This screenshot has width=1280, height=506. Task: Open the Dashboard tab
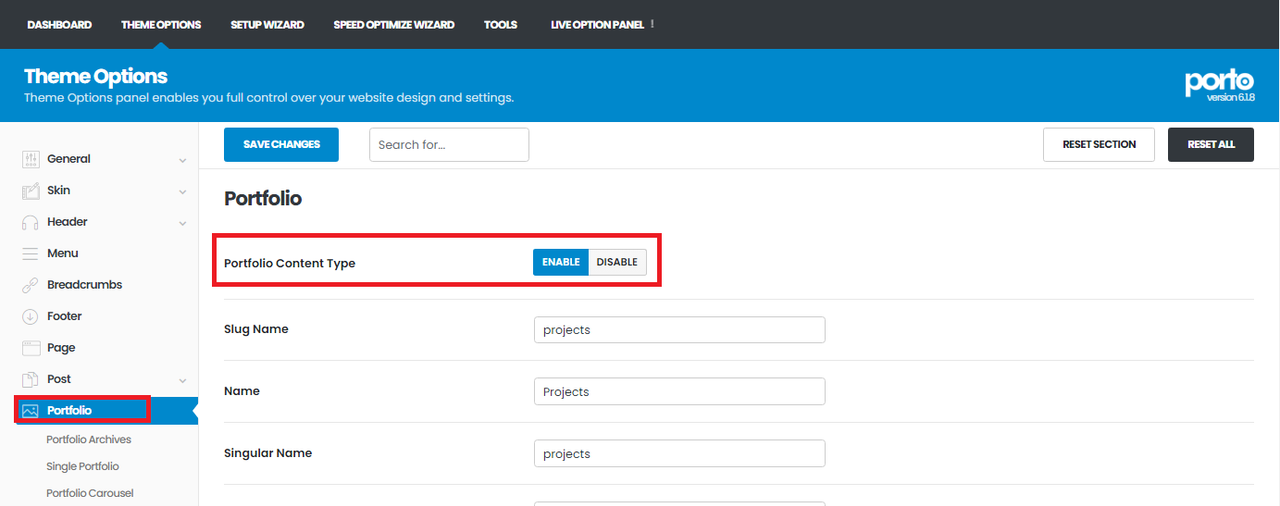pos(59,25)
